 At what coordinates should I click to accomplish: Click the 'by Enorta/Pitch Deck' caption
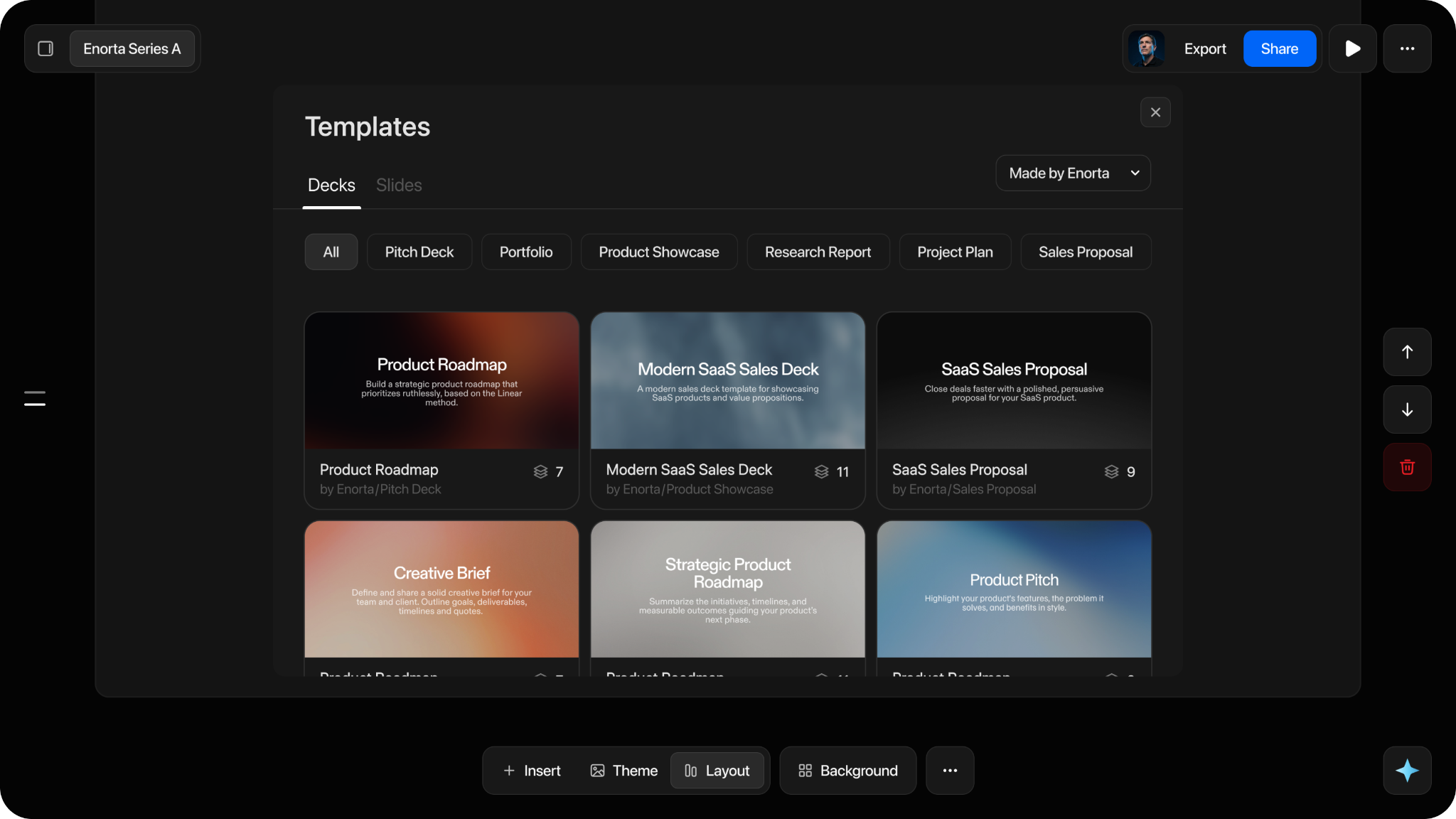pos(380,489)
